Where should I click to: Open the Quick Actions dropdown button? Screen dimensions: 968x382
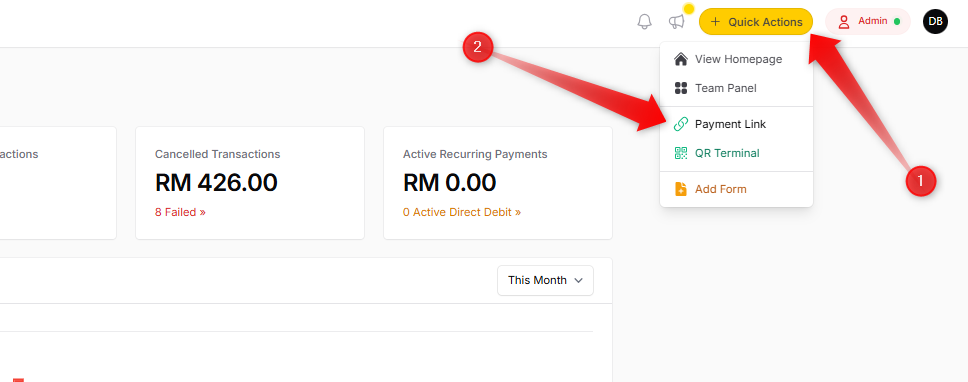point(756,22)
